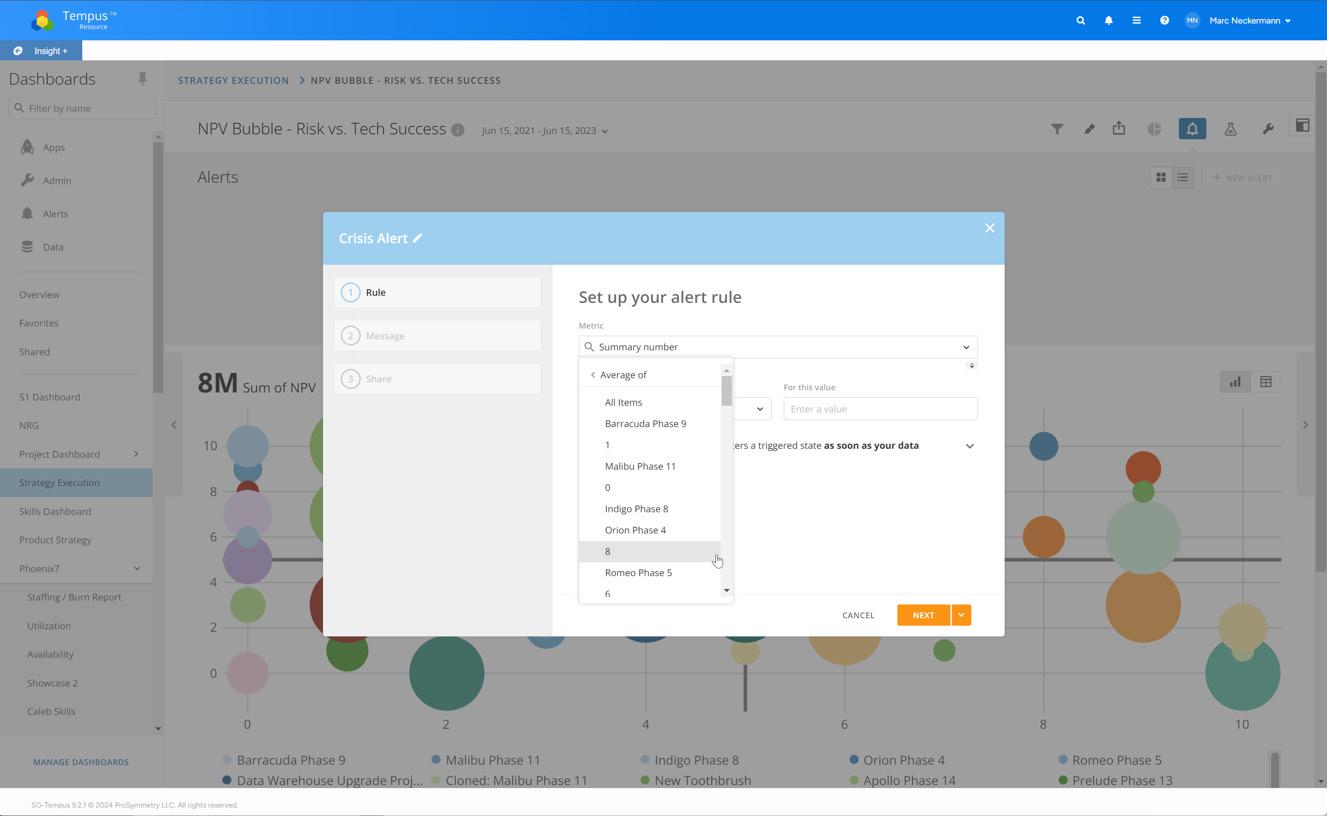Open the search icon in top bar
This screenshot has width=1329, height=816.
tap(1080, 20)
